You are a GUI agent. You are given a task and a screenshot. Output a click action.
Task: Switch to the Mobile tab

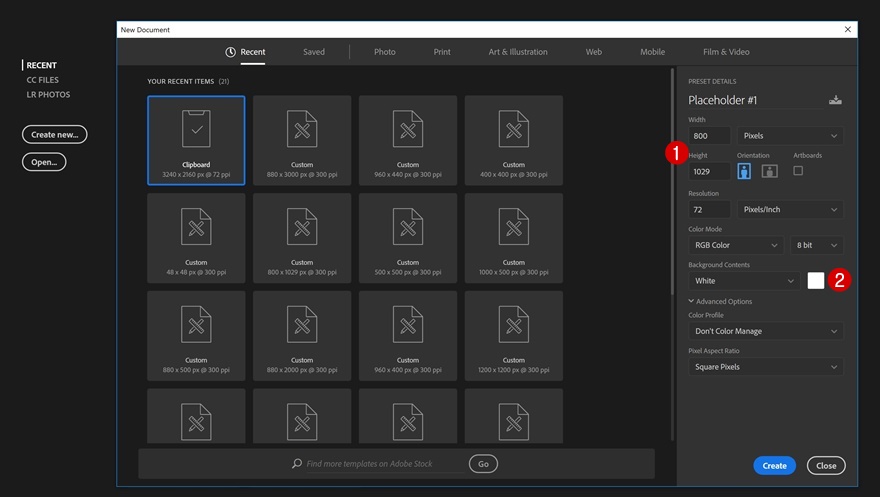(652, 52)
